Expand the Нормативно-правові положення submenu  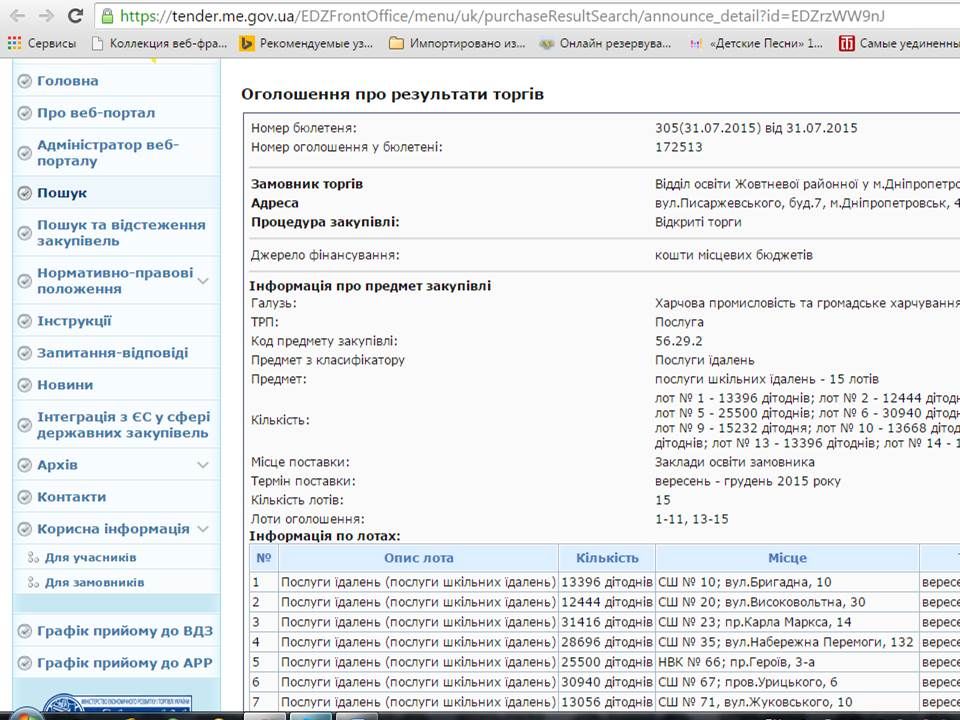pos(203,281)
